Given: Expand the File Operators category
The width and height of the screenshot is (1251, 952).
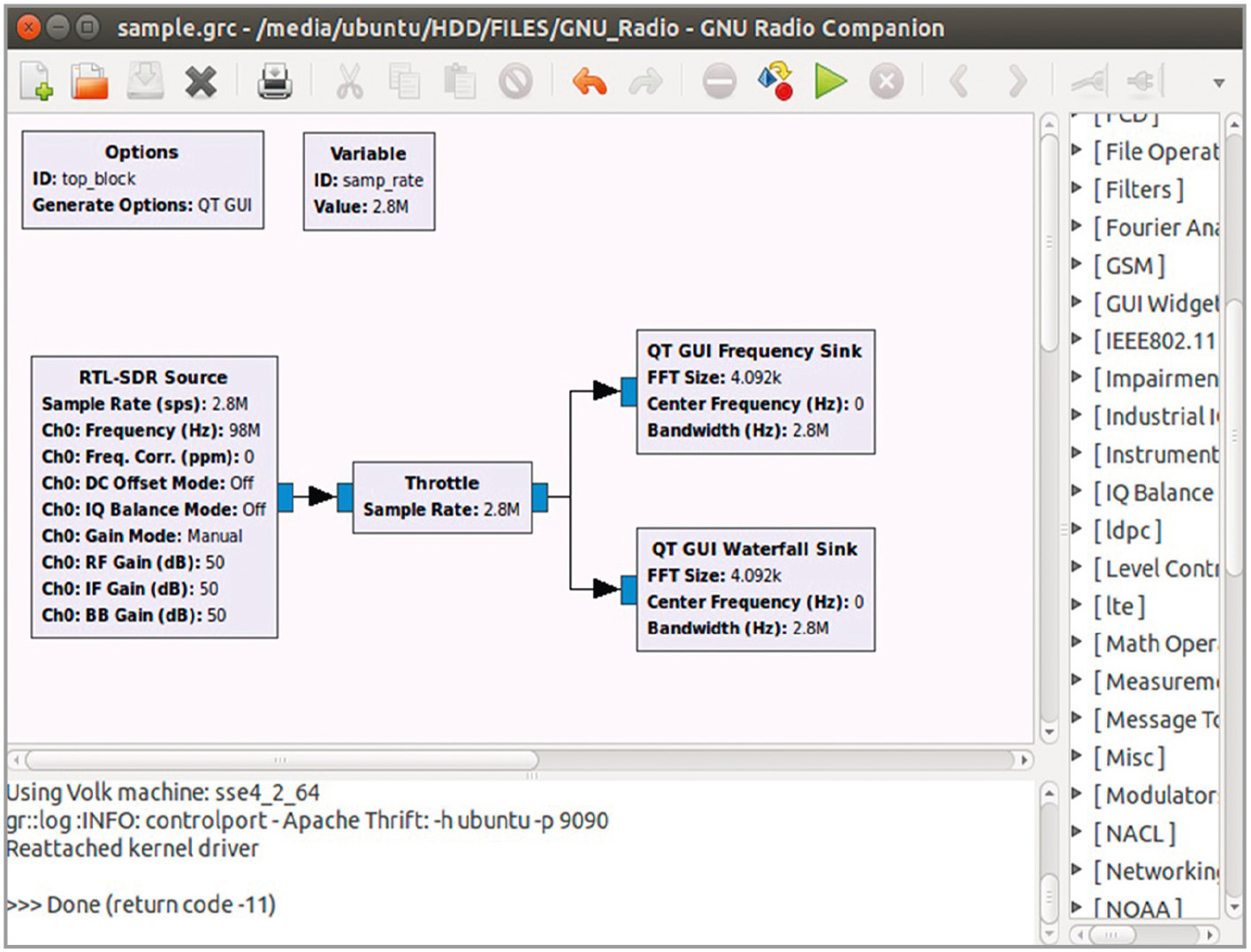Looking at the screenshot, I should point(1076,150).
